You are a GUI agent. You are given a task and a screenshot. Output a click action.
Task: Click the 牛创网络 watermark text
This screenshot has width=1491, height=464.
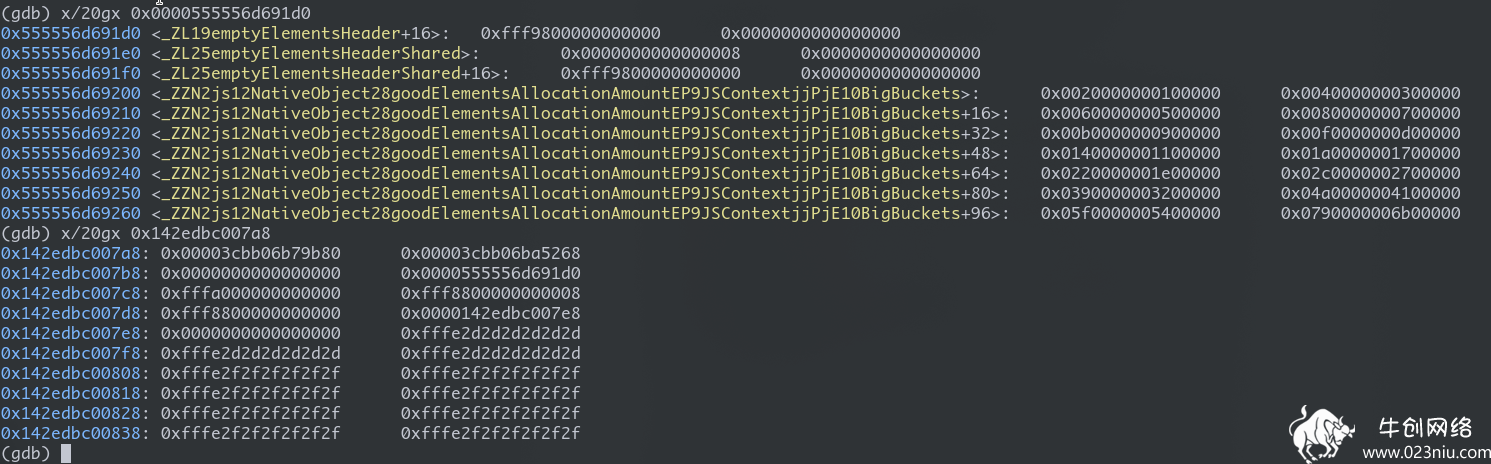click(x=1424, y=427)
